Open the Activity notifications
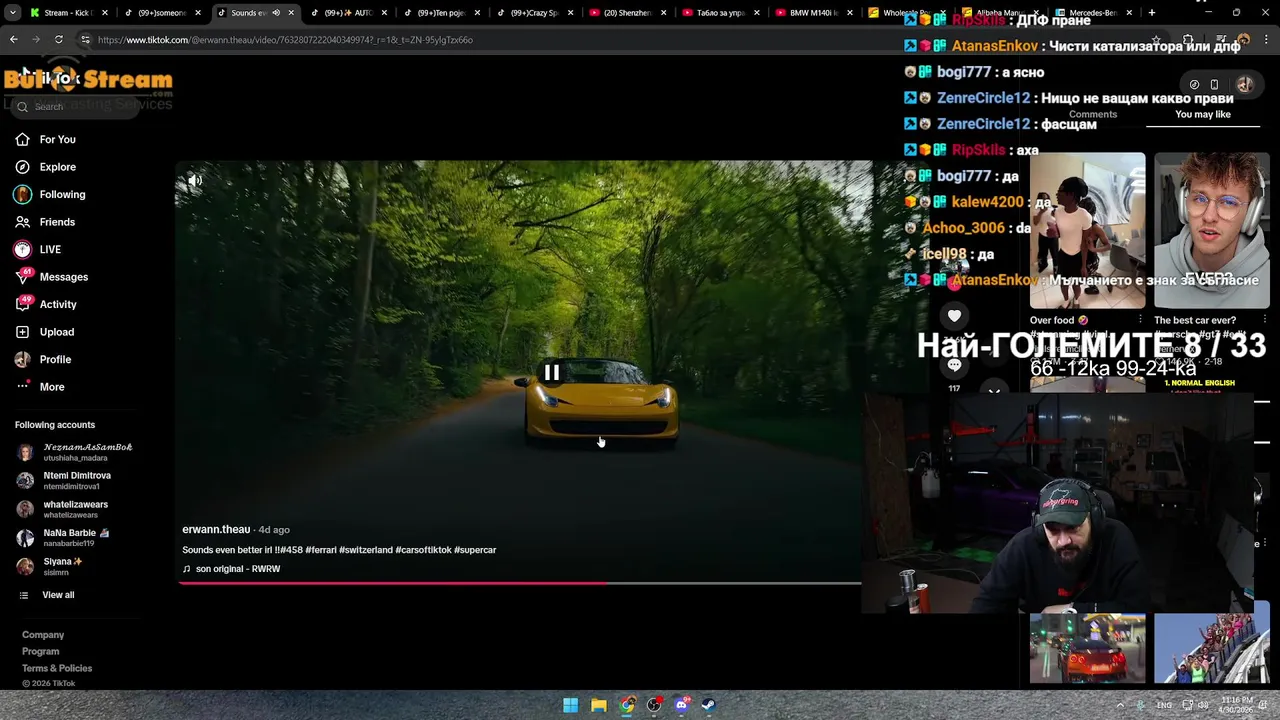 (x=46, y=304)
